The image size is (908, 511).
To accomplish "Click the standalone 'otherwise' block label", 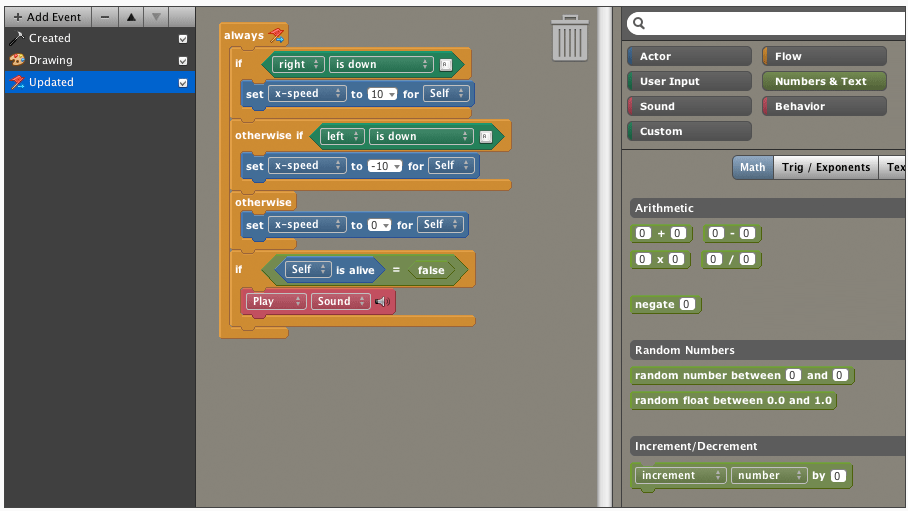I will click(x=263, y=202).
